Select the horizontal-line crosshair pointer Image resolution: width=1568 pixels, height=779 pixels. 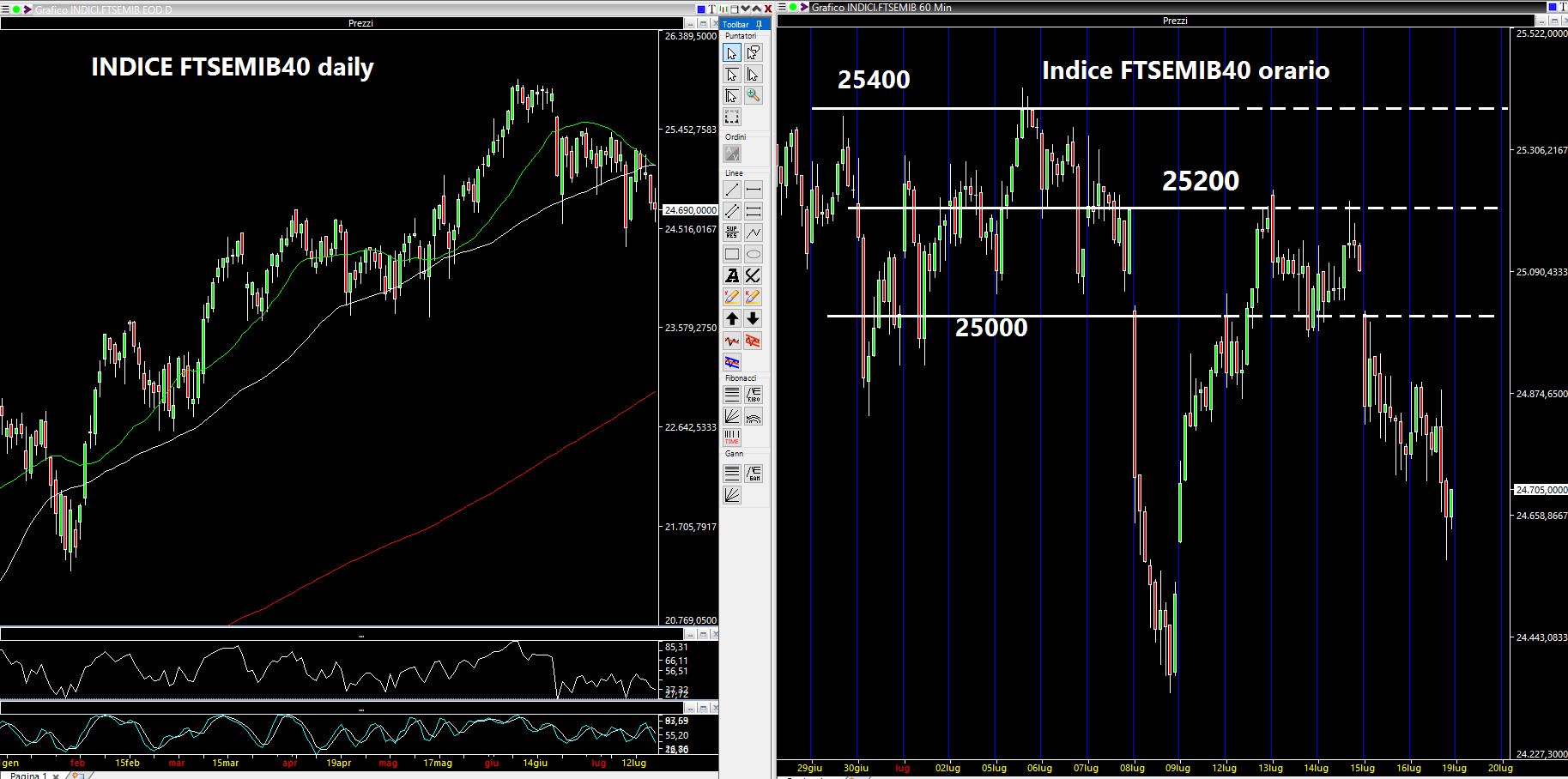tap(732, 75)
